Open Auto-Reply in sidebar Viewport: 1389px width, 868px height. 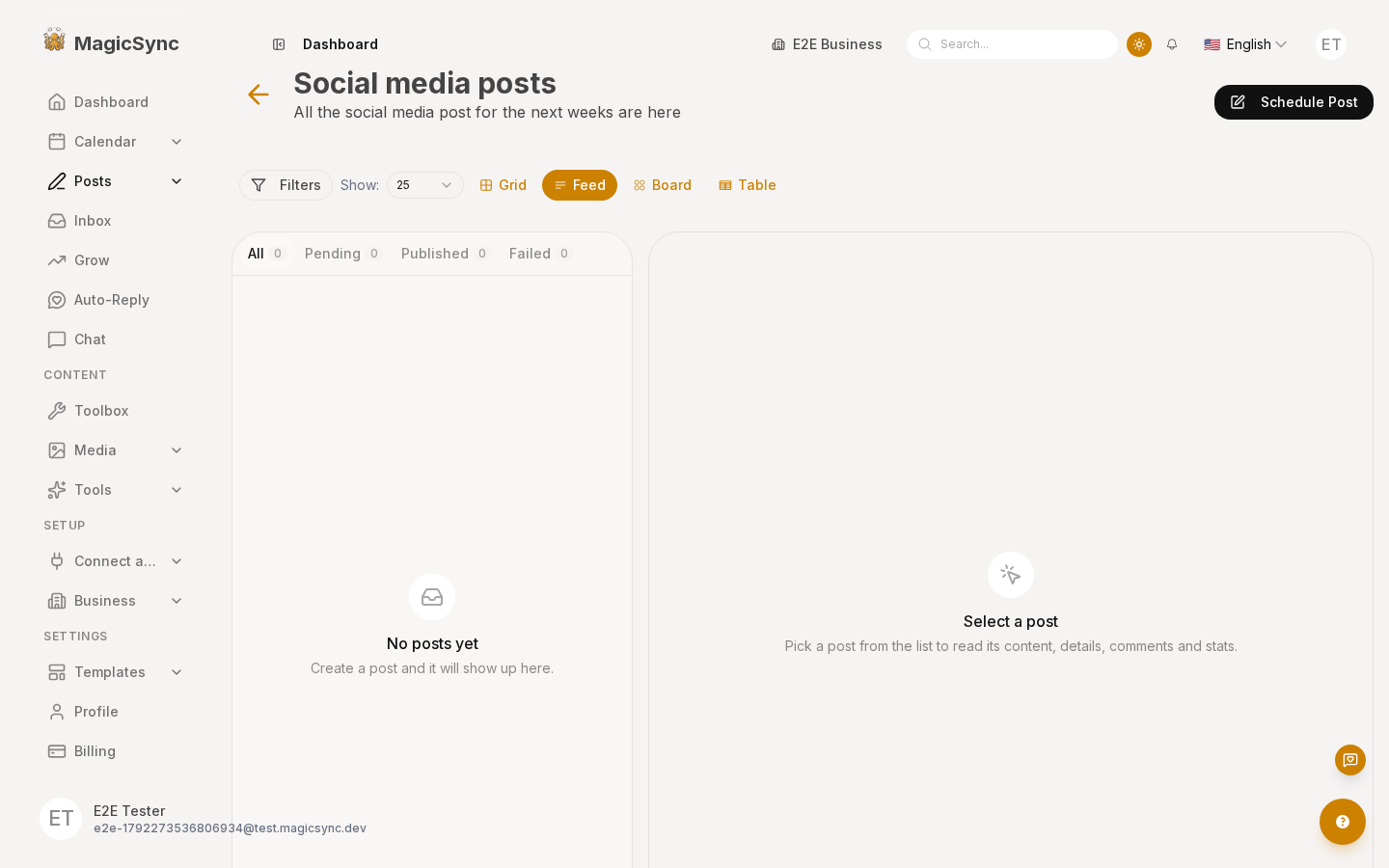[116, 300]
